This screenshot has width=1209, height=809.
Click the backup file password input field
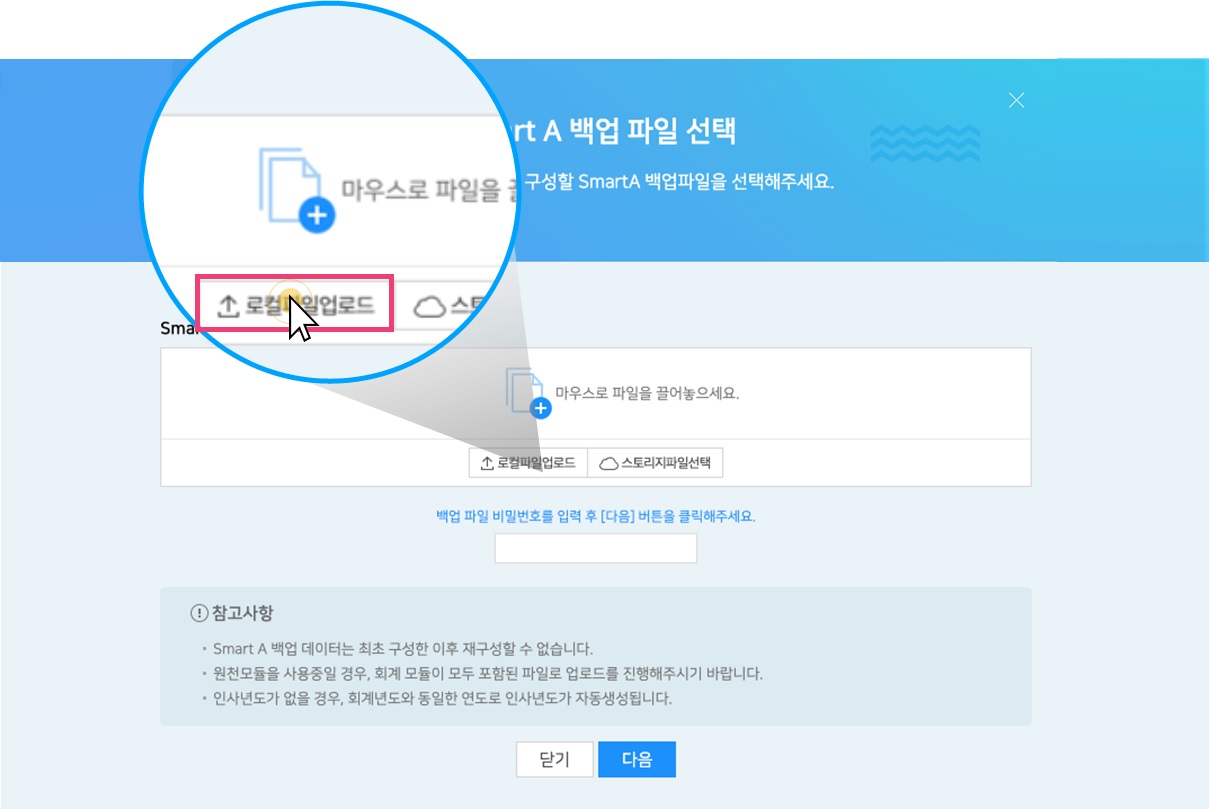596,548
